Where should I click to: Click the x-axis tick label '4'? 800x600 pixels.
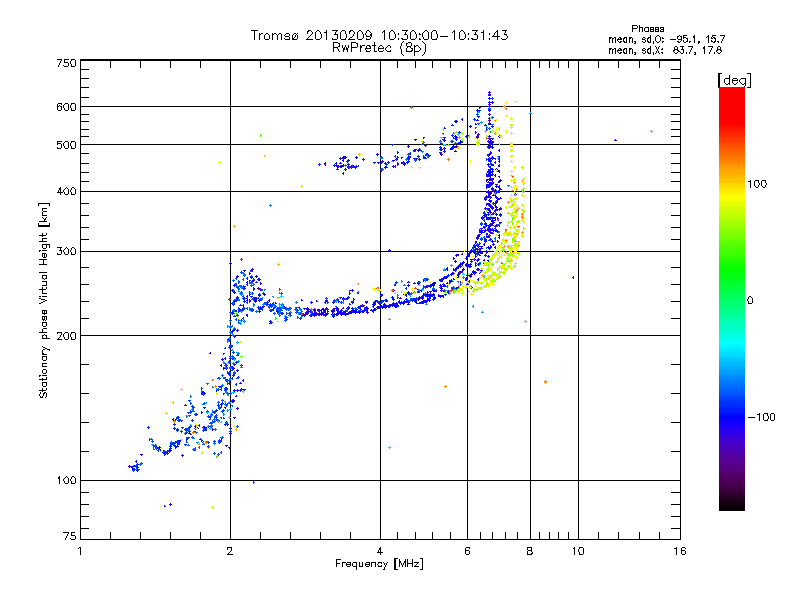pyautogui.click(x=380, y=551)
